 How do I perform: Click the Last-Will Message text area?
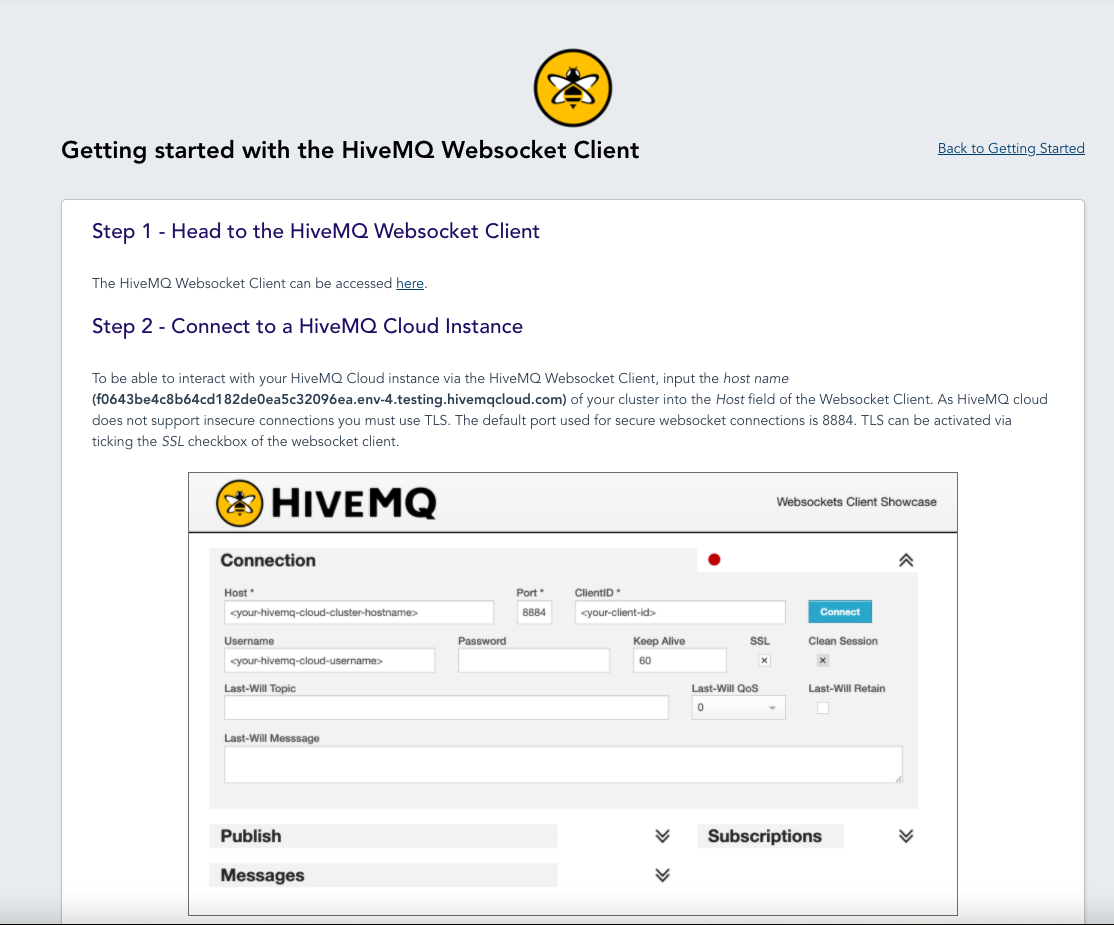pyautogui.click(x=563, y=764)
